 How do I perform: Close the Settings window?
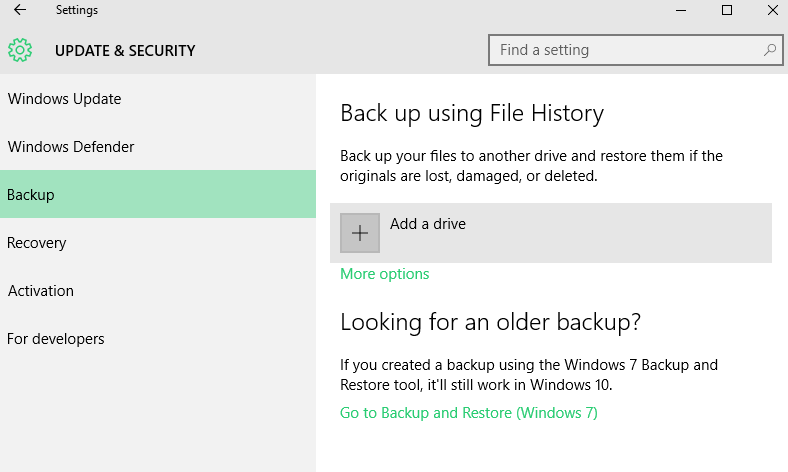point(772,10)
